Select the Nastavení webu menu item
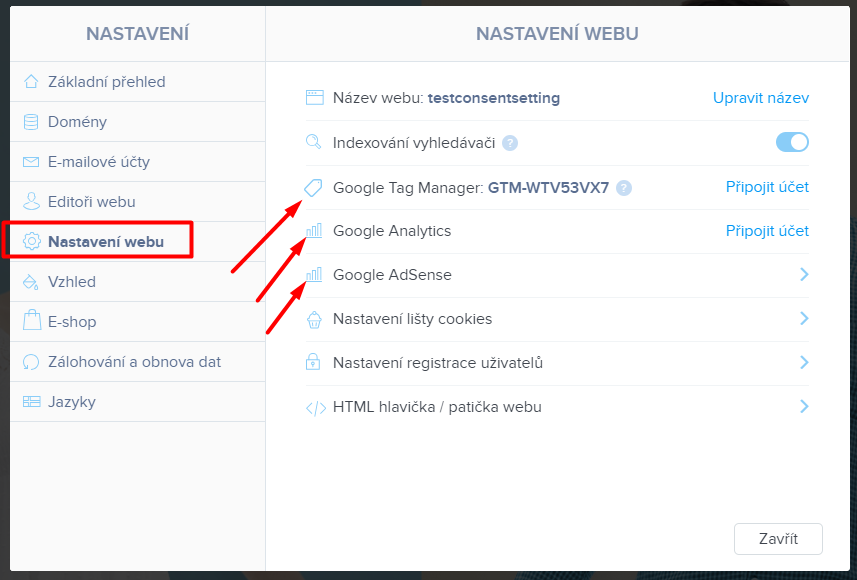 click(x=138, y=242)
